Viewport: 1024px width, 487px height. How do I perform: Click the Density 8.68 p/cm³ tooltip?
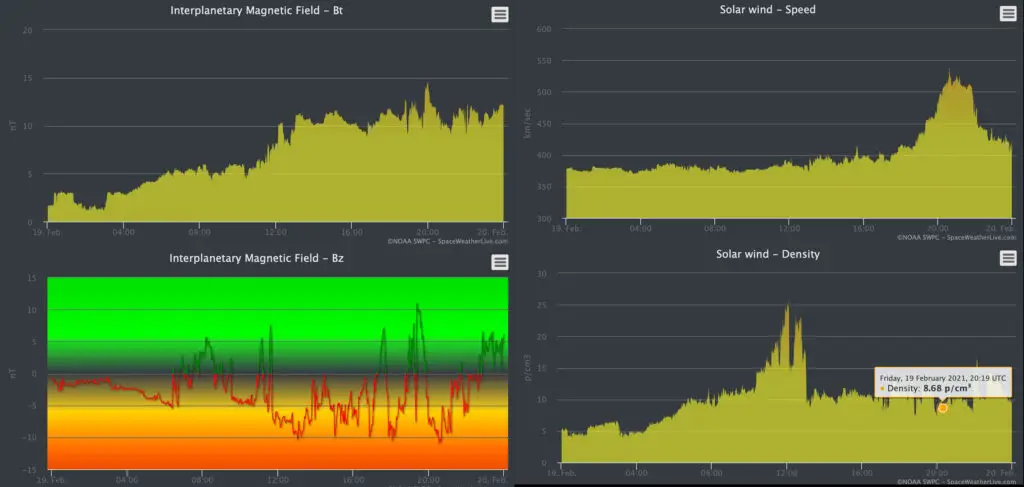[x=942, y=382]
